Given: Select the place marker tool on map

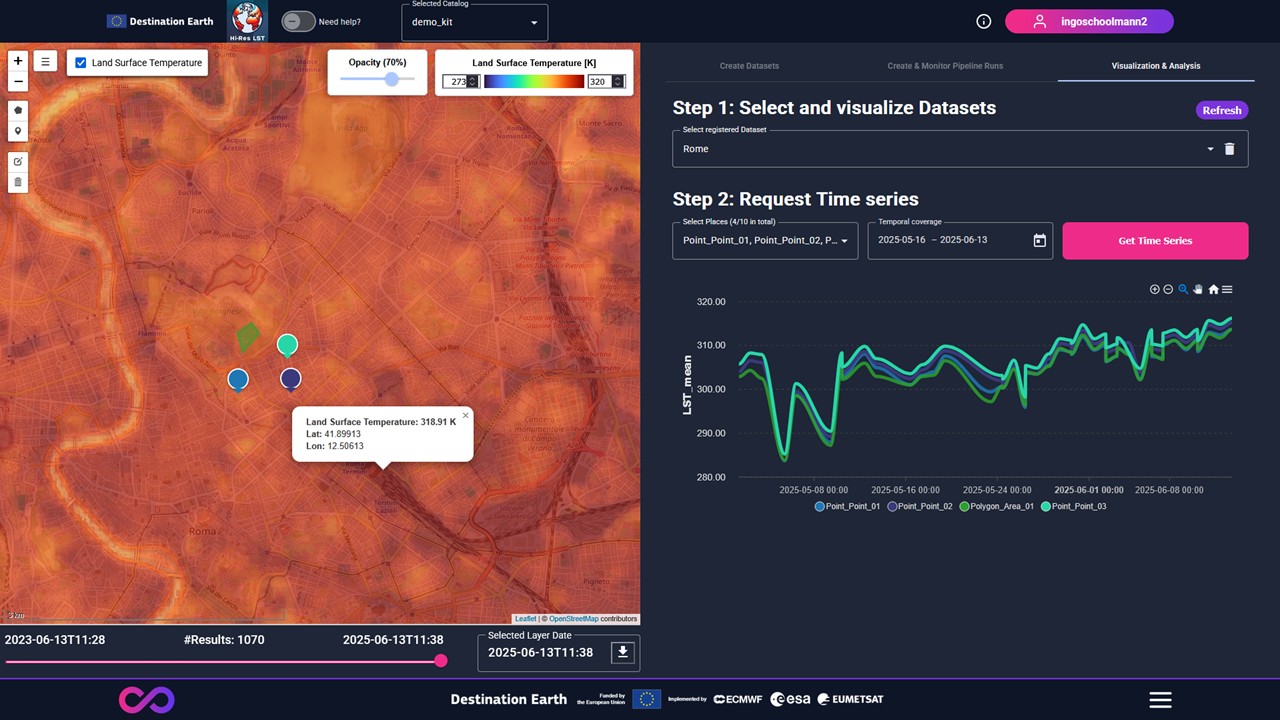Looking at the screenshot, I should (x=18, y=132).
